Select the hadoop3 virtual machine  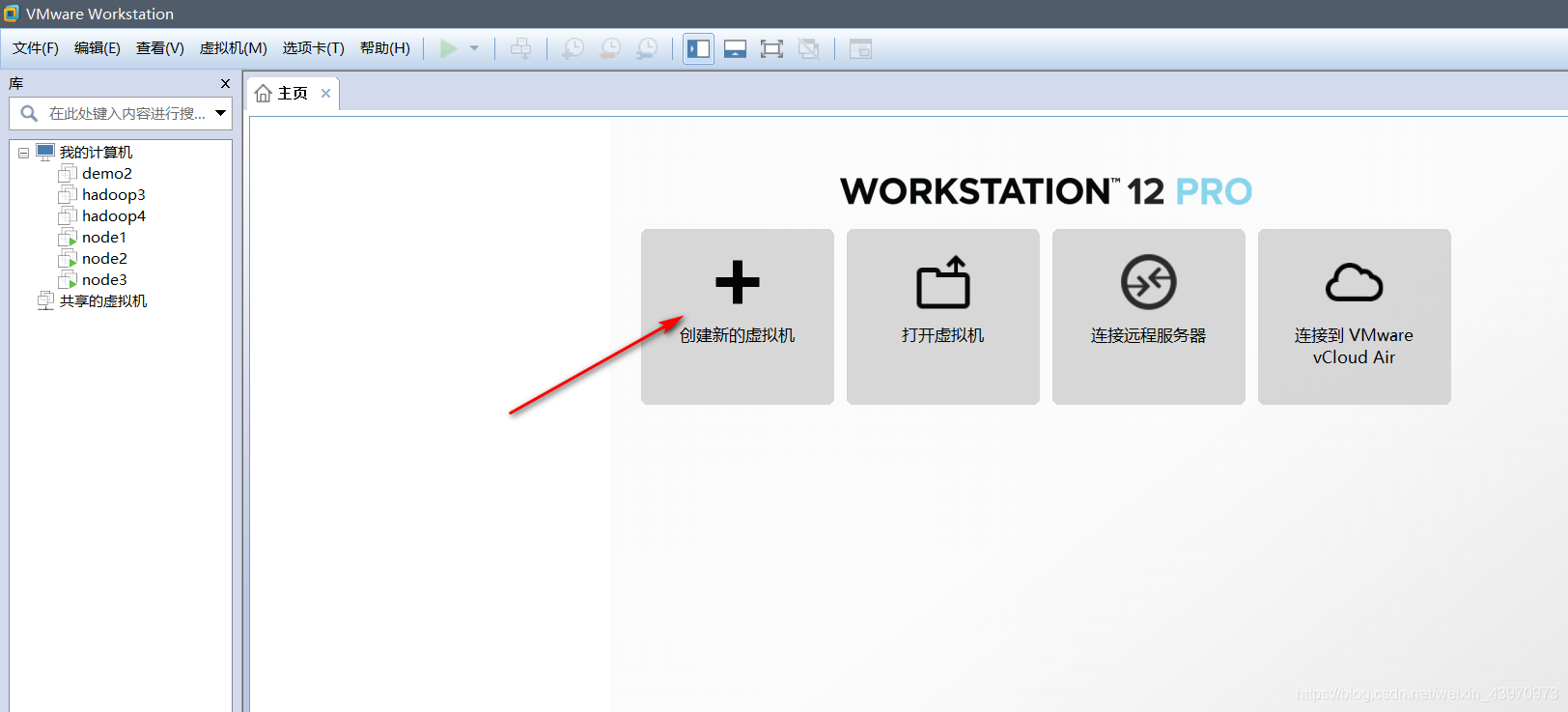(113, 195)
